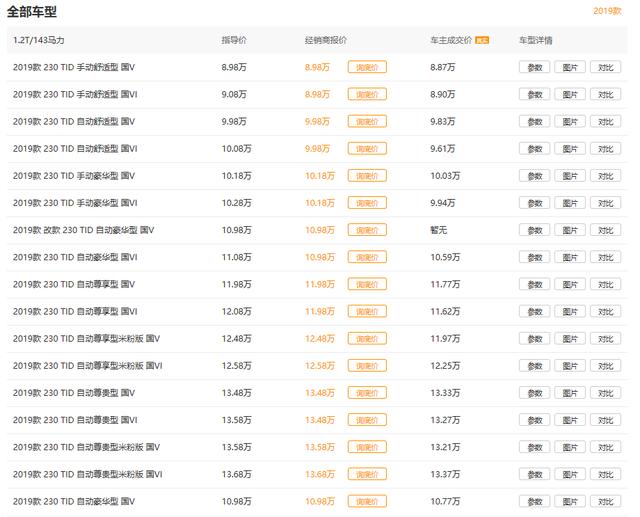The width and height of the screenshot is (640, 517).
Task: Open 图片 for 自动尊享型米粉版 国VI row
Action: click(570, 366)
